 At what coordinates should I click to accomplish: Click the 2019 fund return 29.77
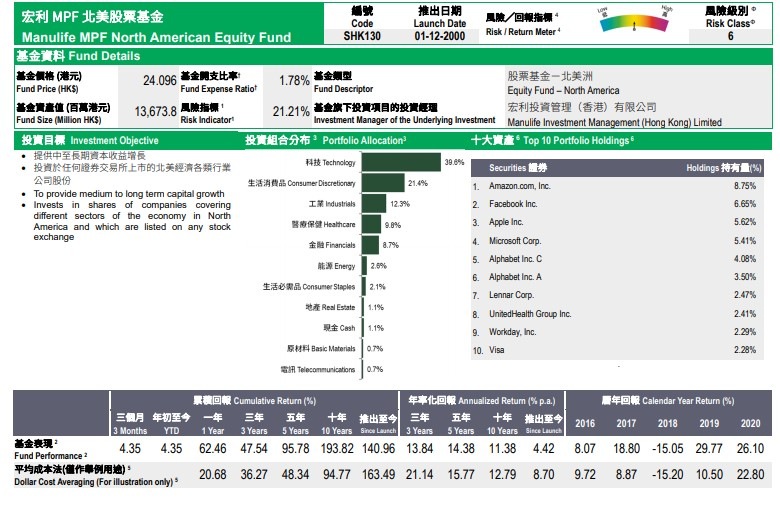pos(709,449)
